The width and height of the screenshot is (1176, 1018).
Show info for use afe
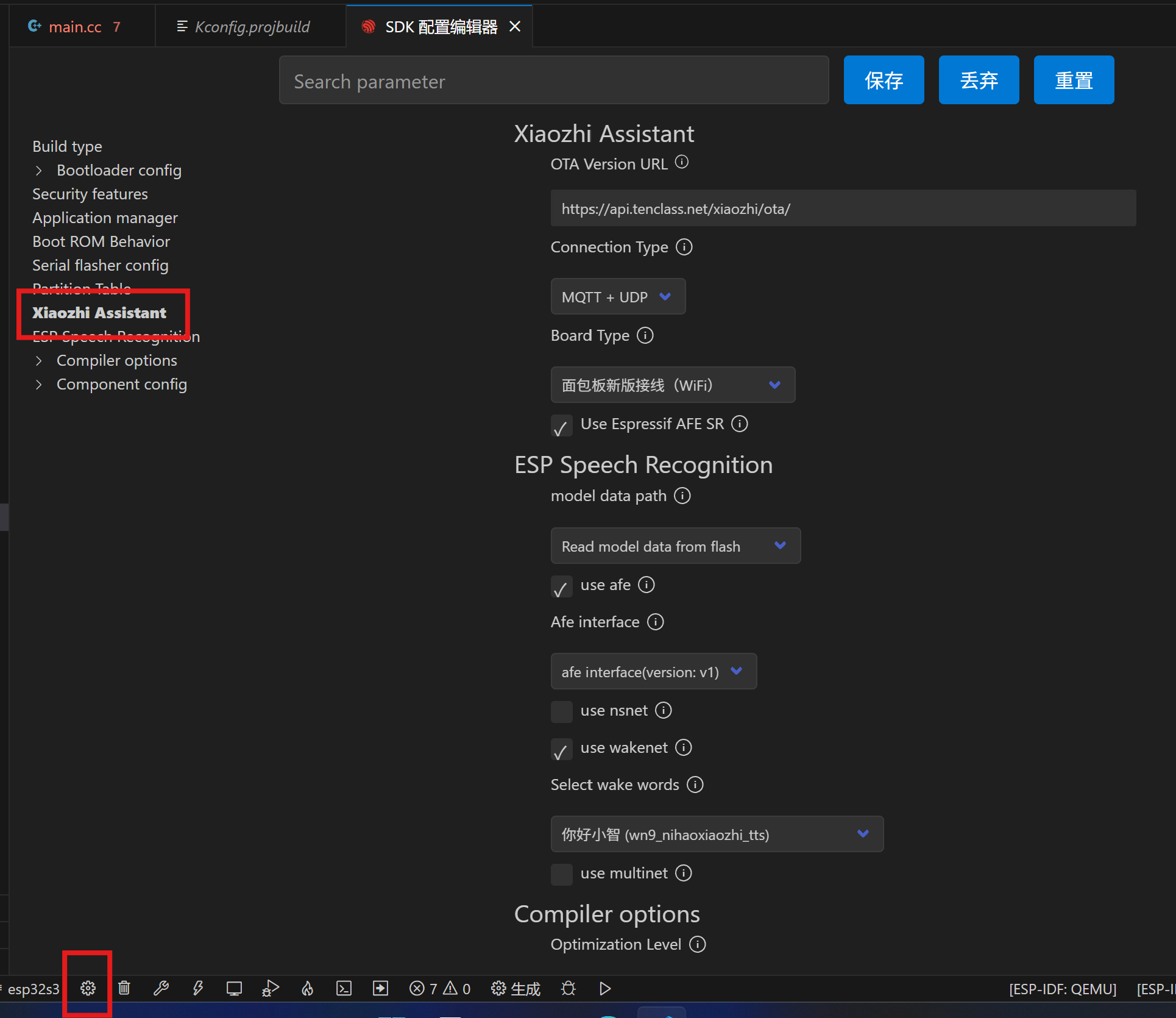(646, 585)
